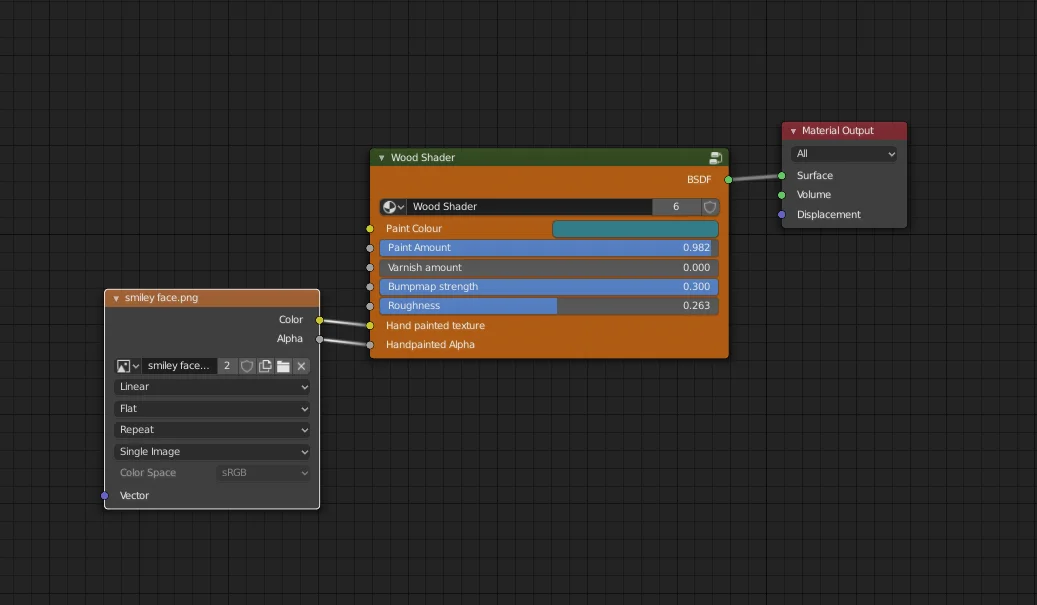Viewport: 1037px width, 605px height.
Task: Toggle the fake user shield for smiley face.png
Action: point(246,366)
